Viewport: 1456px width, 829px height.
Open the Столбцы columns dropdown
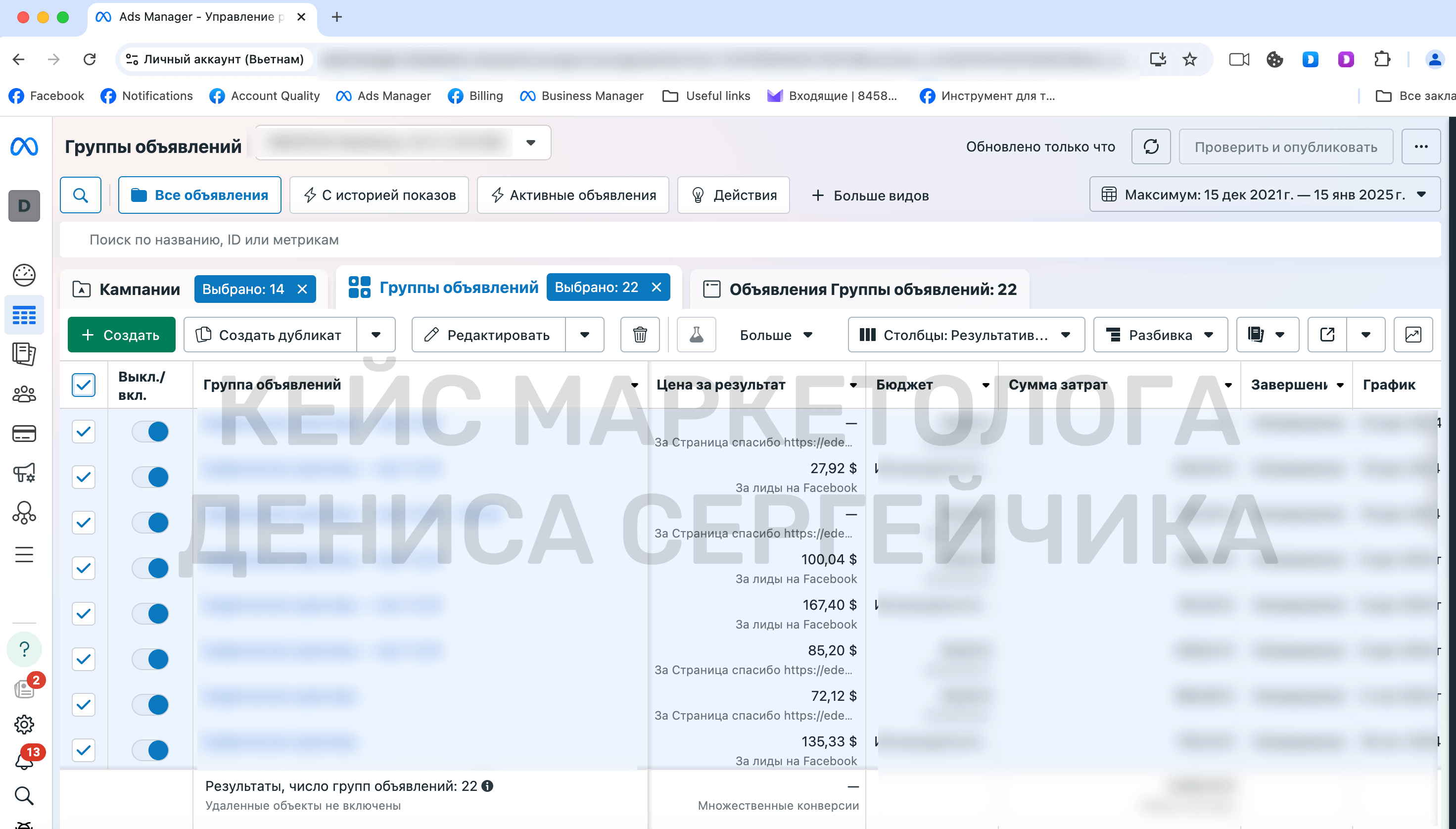click(x=966, y=335)
